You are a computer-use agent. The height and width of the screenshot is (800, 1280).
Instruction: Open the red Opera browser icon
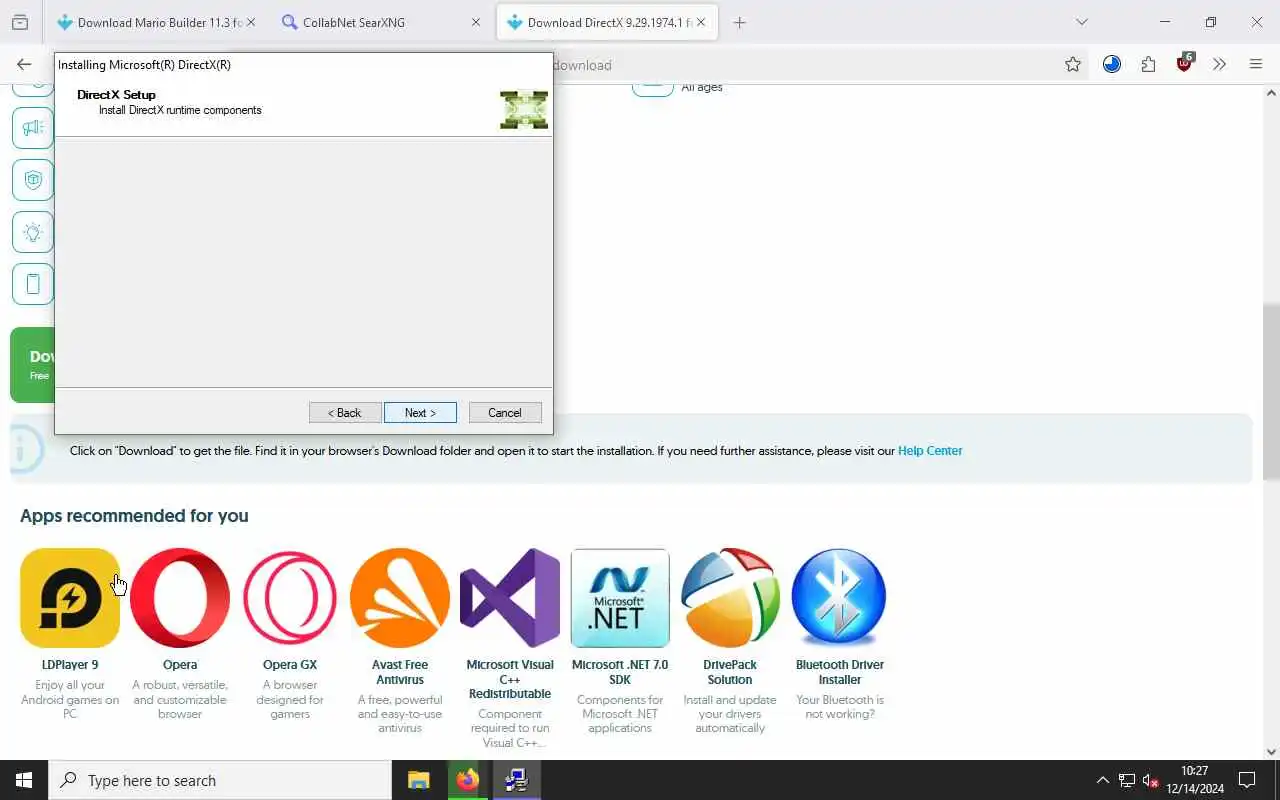coord(180,598)
